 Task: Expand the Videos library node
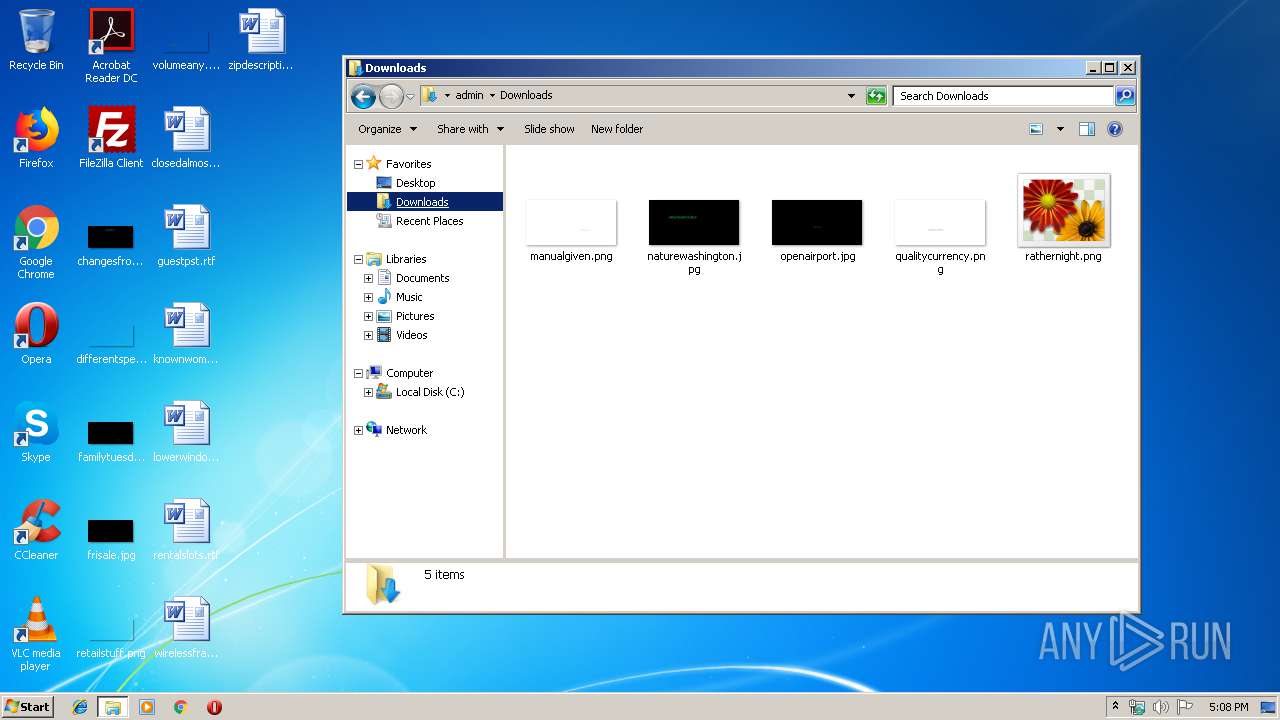[x=368, y=335]
